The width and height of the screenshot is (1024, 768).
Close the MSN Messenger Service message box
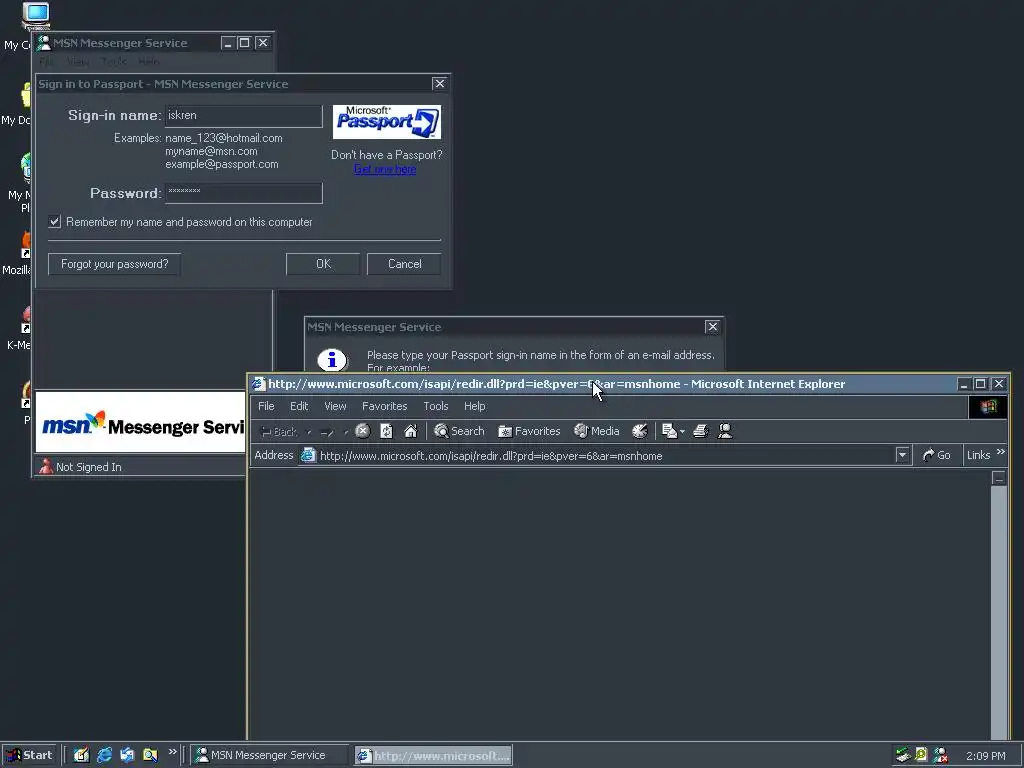coord(712,327)
